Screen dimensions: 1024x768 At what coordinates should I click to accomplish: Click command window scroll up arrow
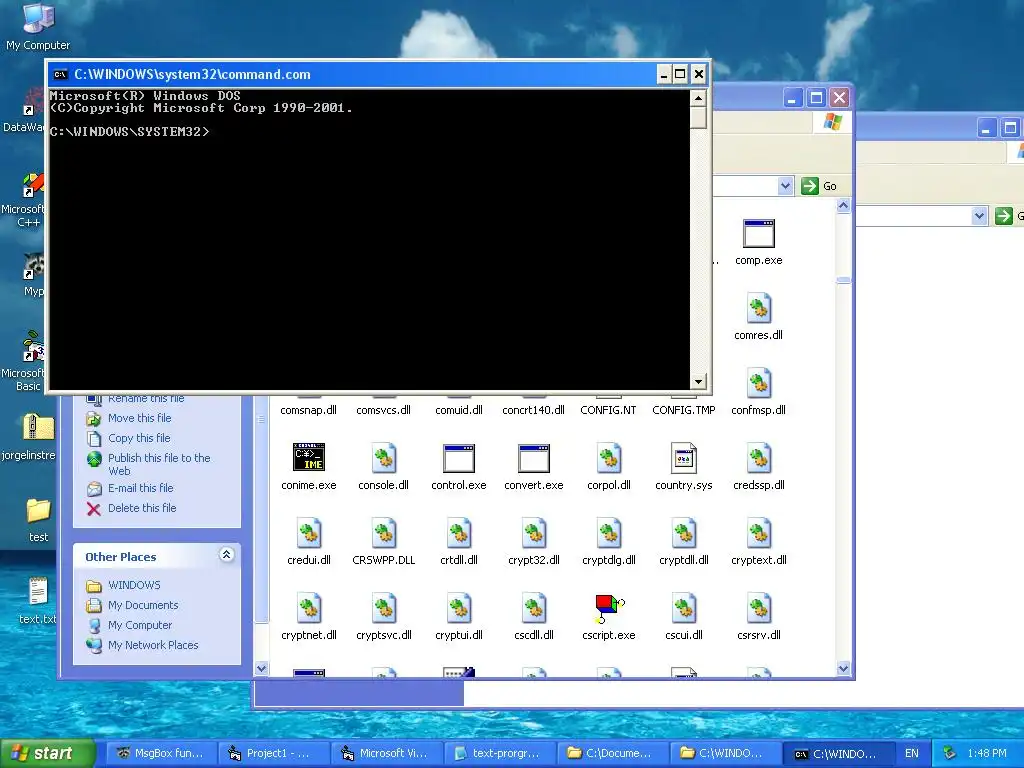(698, 99)
